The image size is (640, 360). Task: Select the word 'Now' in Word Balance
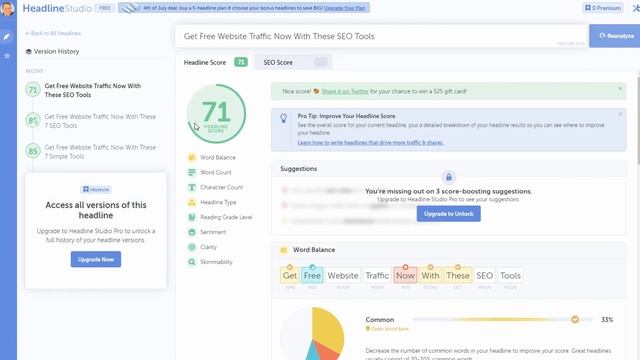[405, 276]
